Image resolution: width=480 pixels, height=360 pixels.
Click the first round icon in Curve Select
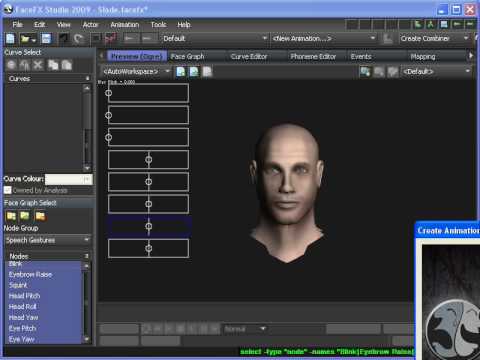[x=12, y=65]
